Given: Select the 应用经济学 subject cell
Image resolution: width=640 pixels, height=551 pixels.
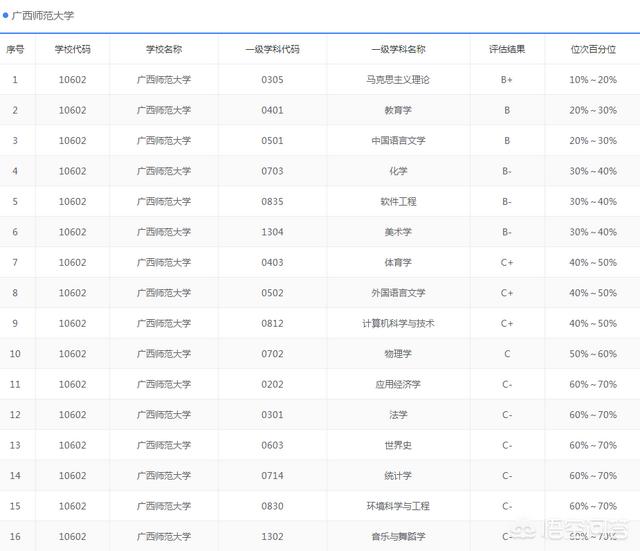Looking at the screenshot, I should tap(398, 384).
